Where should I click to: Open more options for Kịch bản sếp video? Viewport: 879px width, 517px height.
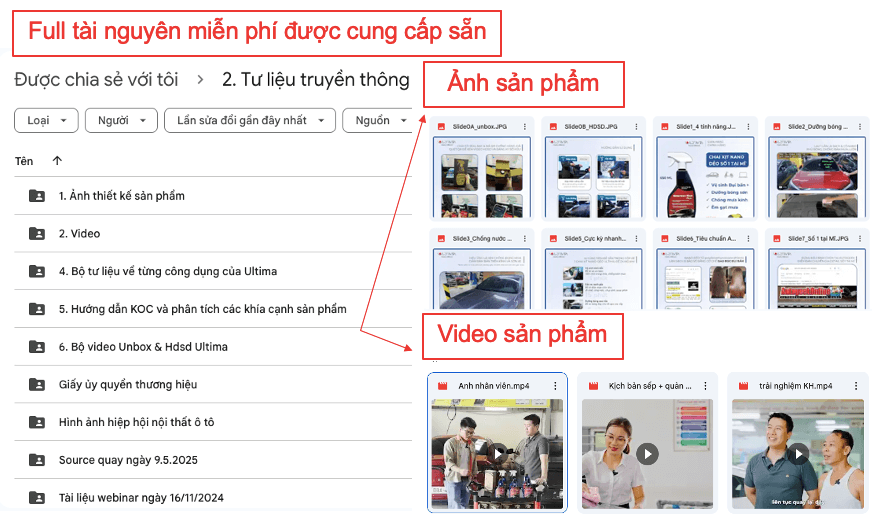tap(705, 386)
